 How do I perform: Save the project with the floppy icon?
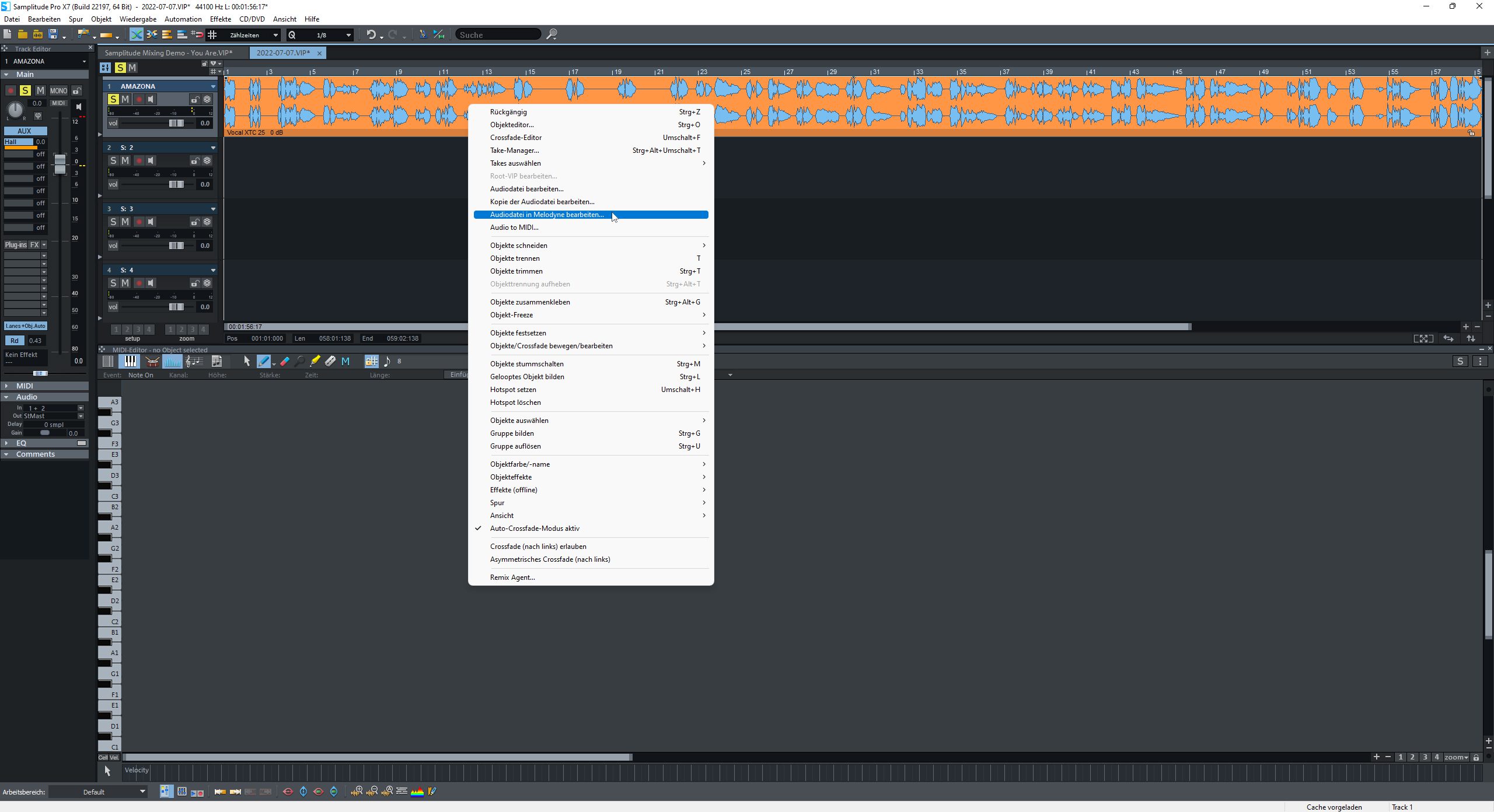pyautogui.click(x=53, y=34)
